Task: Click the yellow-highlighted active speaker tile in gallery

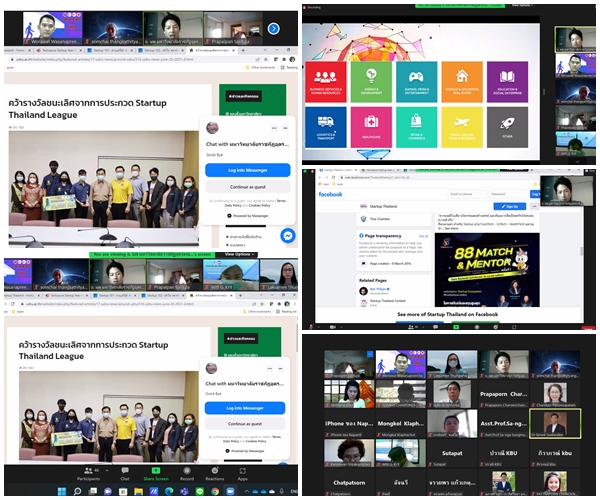Action: pyautogui.click(x=555, y=423)
